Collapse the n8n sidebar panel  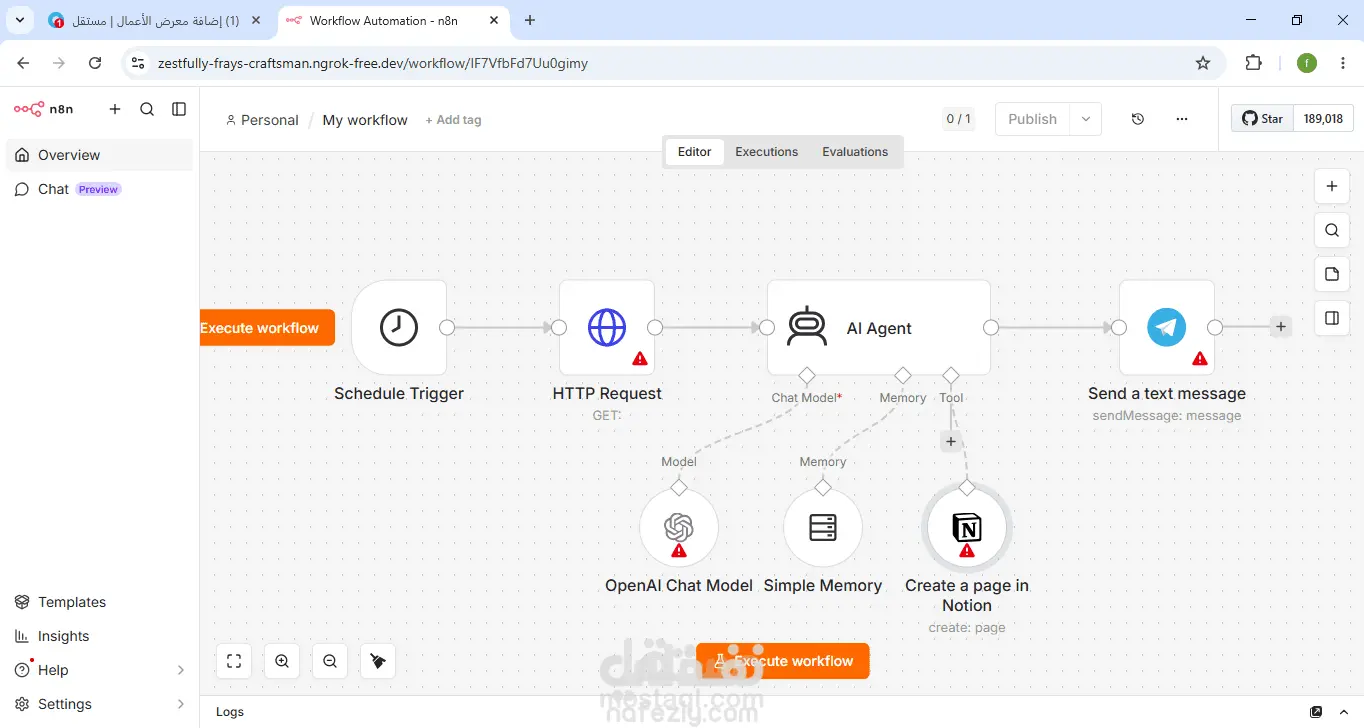(179, 109)
